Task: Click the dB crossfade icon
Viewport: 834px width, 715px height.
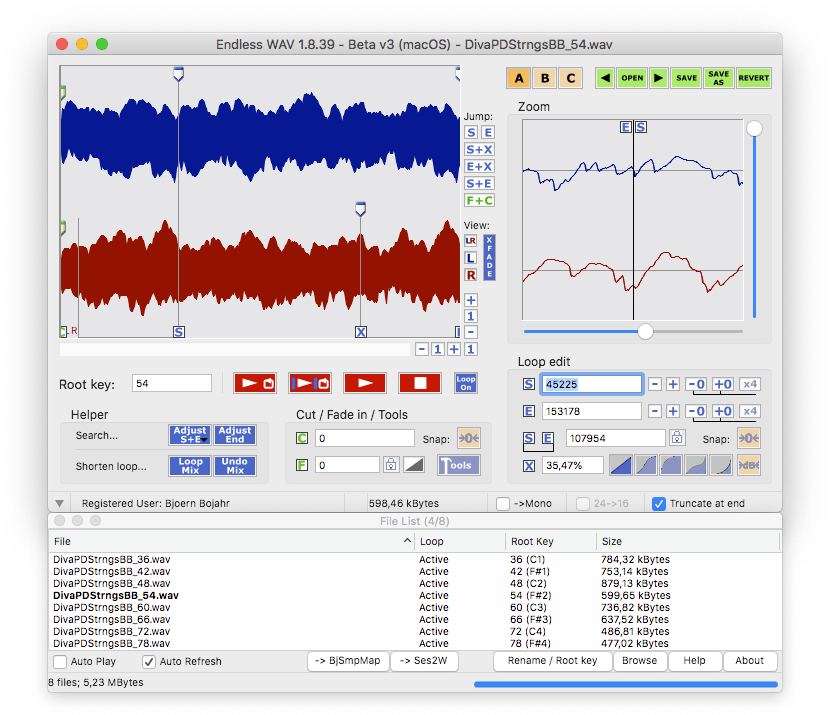Action: tap(748, 465)
